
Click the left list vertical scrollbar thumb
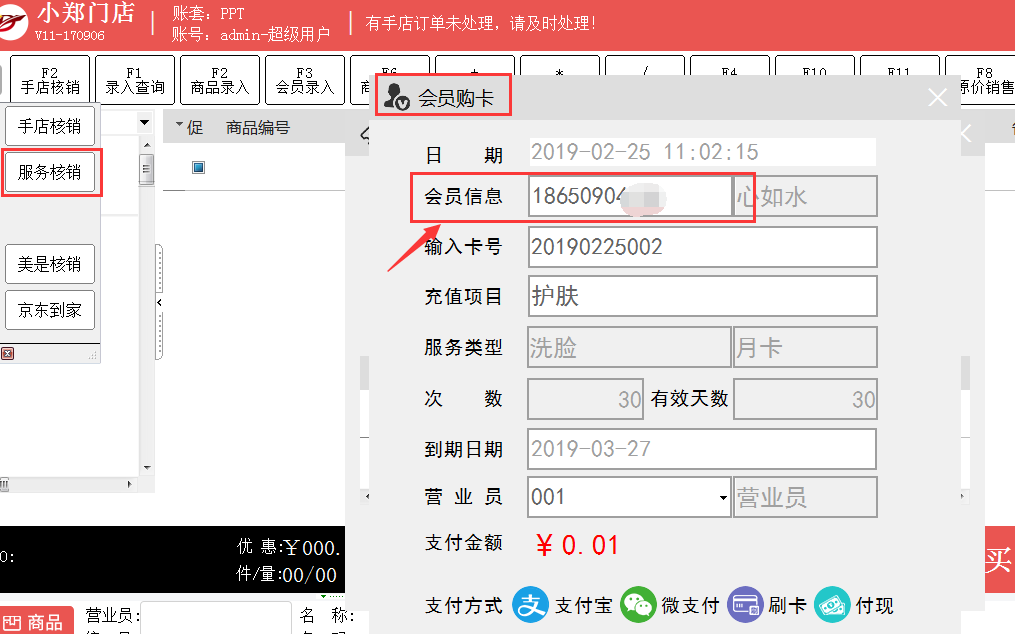click(147, 170)
